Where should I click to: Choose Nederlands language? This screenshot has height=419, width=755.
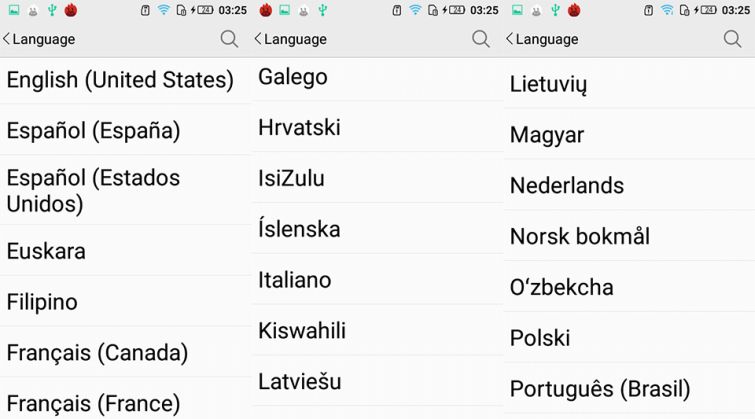pos(629,185)
